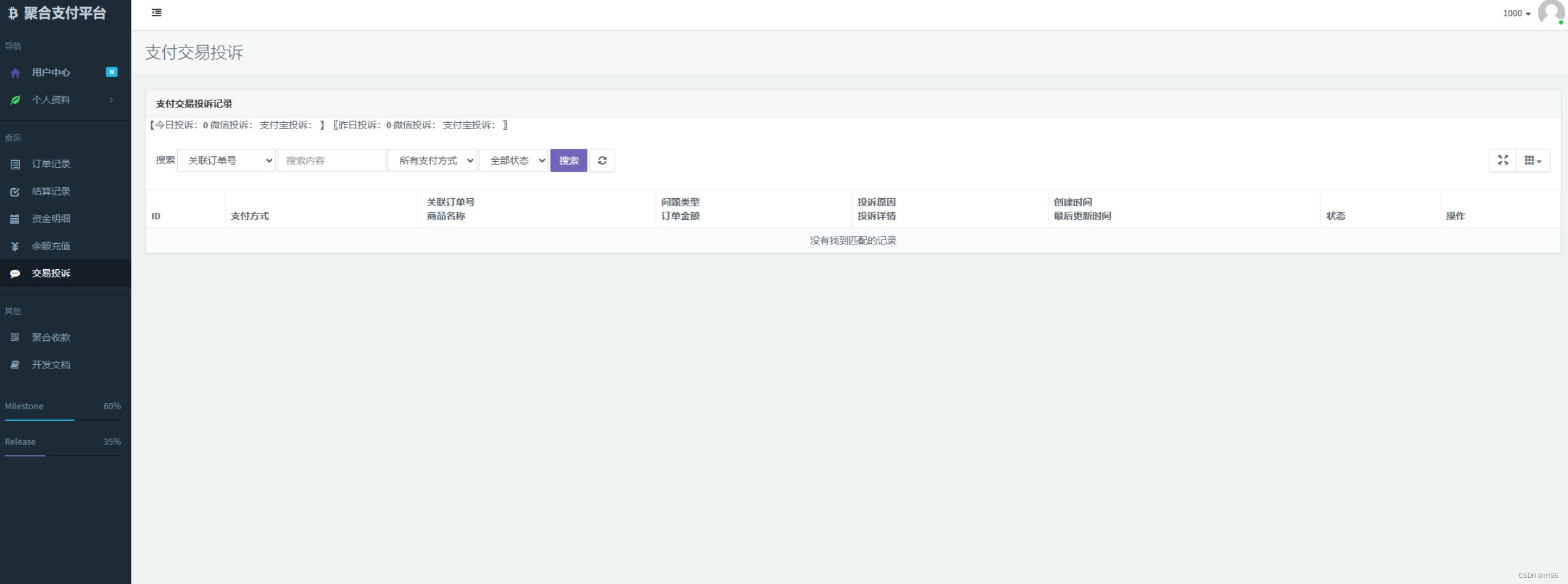Click the 结算记录 check icon

[x=15, y=192]
